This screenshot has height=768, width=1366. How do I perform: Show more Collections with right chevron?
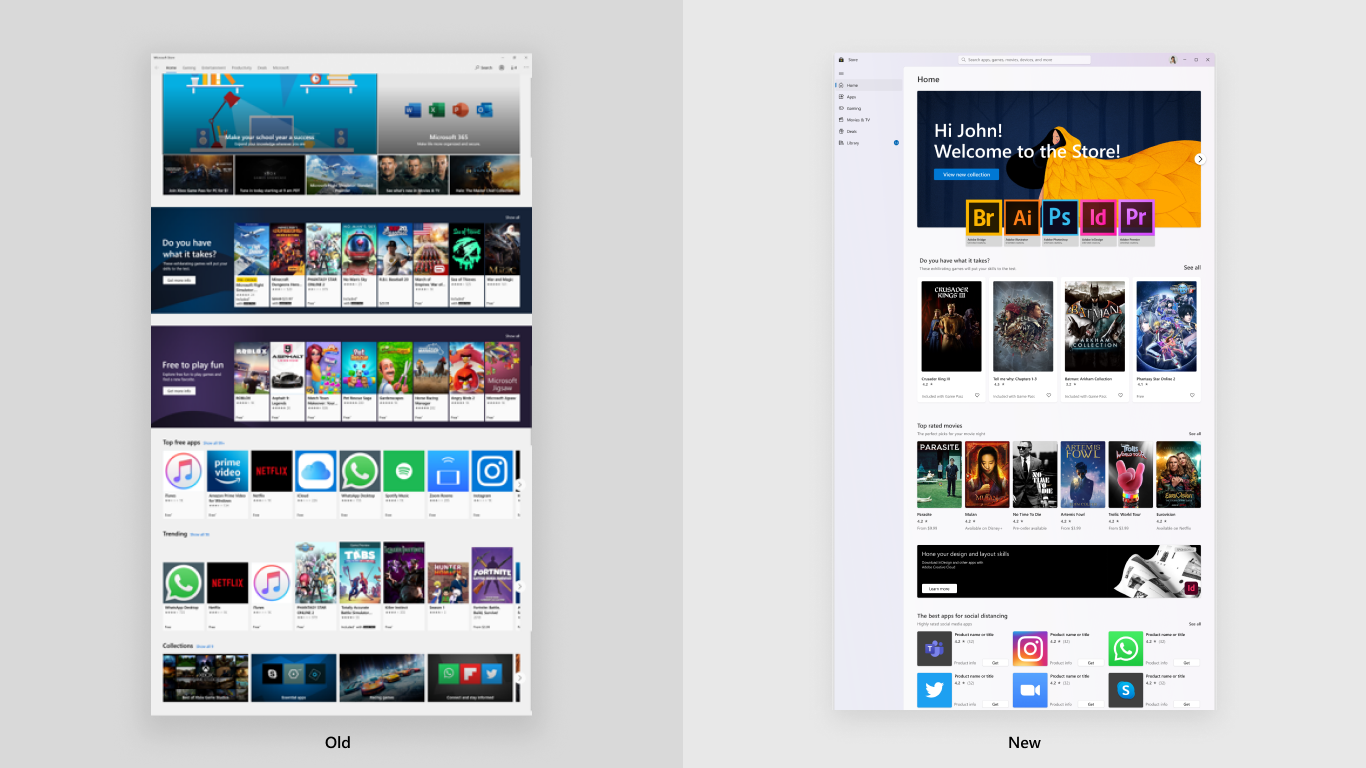coord(519,678)
